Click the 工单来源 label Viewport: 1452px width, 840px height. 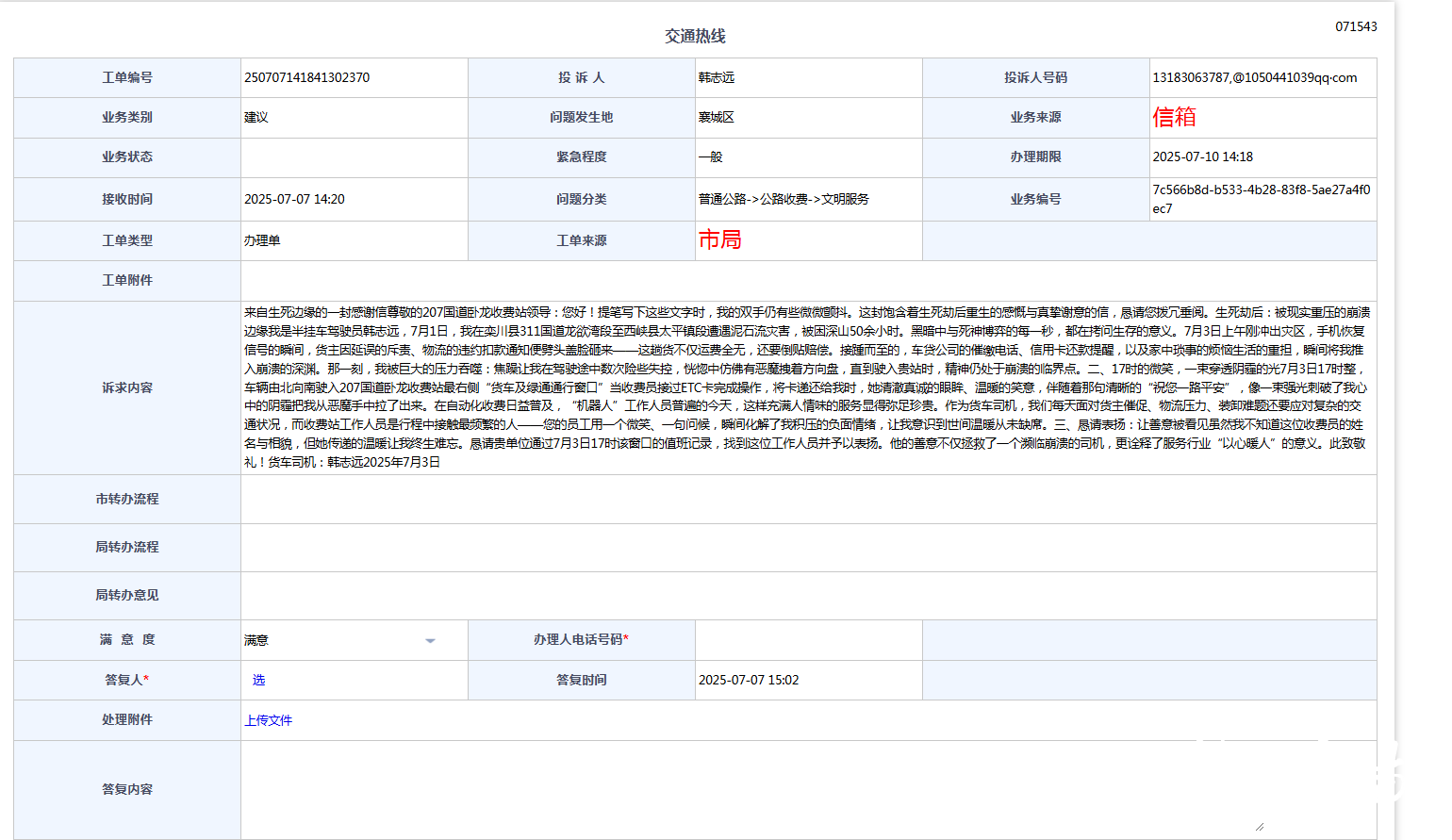[581, 240]
